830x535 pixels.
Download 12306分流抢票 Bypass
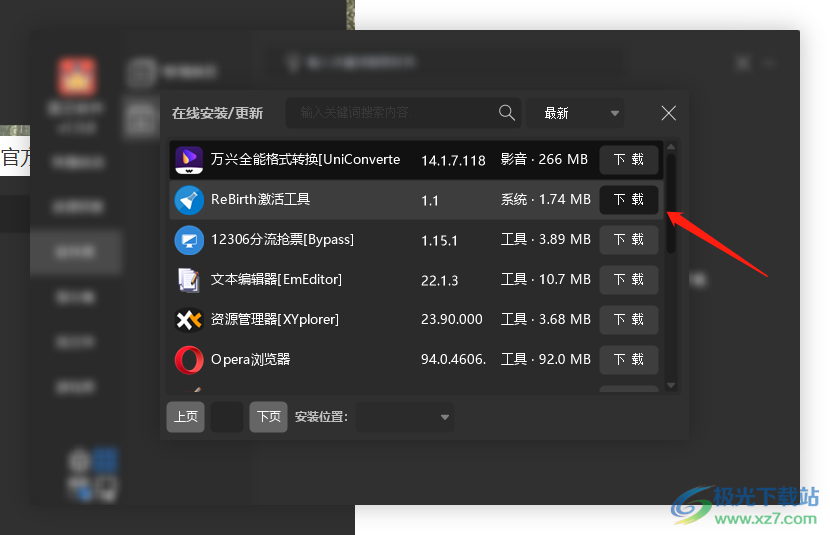point(628,240)
